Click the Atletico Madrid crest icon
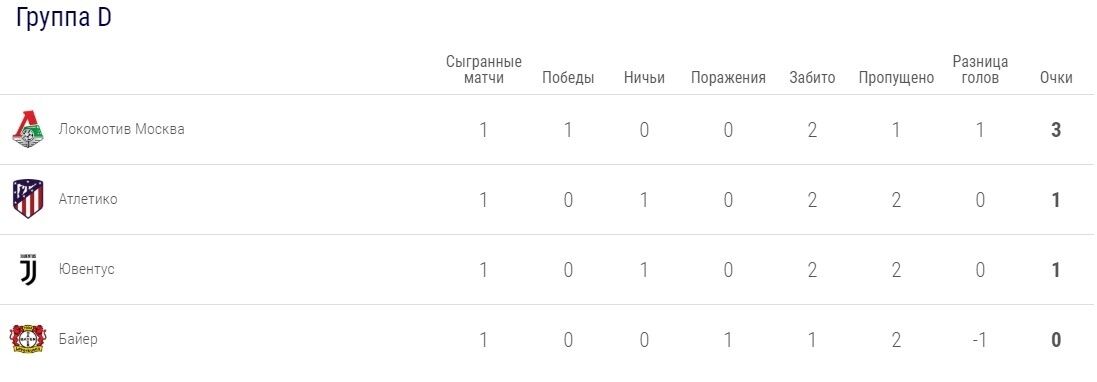Image resolution: width=1097 pixels, height=382 pixels. [x=28, y=199]
